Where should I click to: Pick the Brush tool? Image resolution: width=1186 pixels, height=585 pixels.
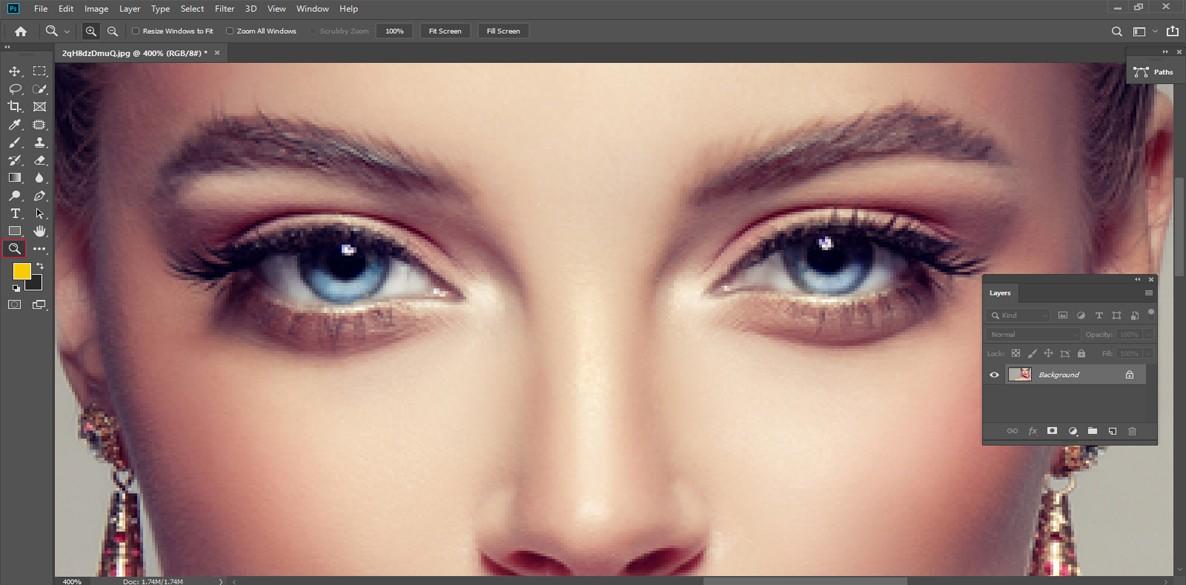click(14, 142)
